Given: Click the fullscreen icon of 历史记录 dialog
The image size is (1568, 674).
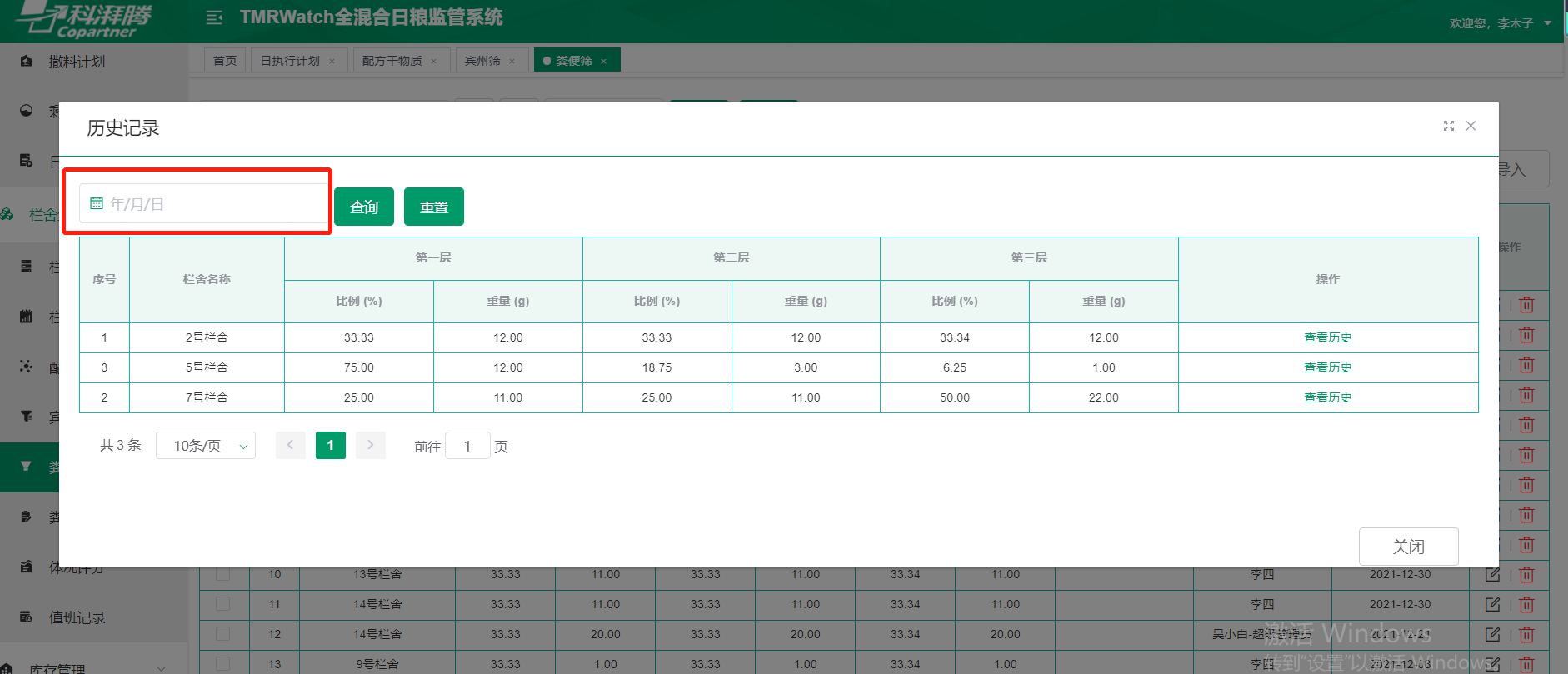Looking at the screenshot, I should 1449,126.
